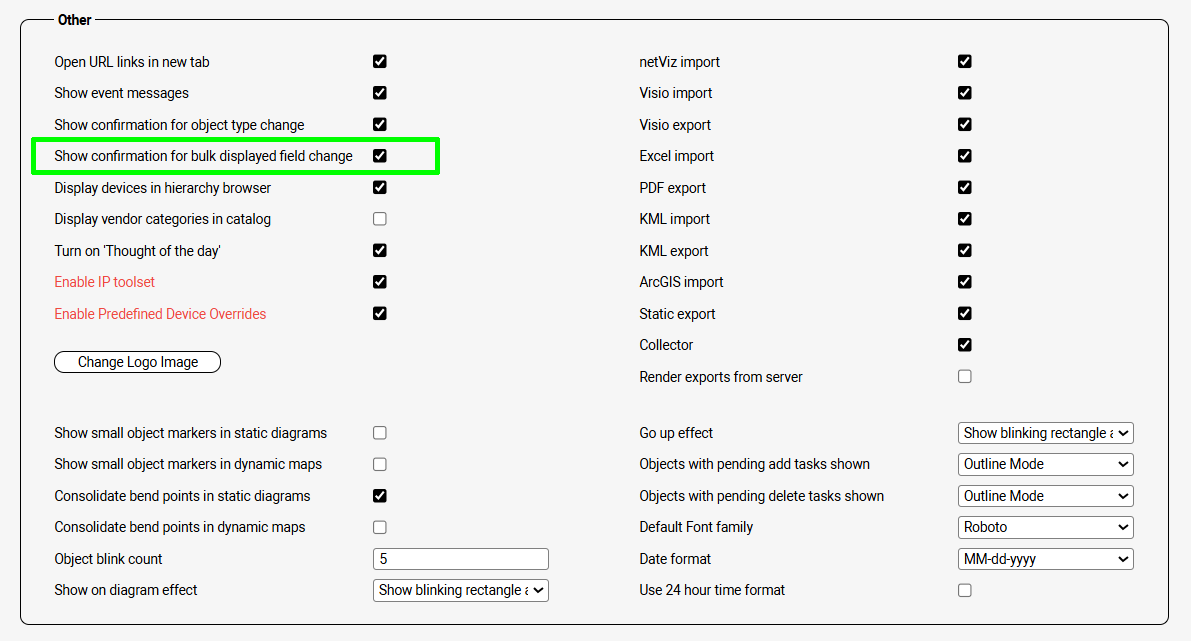The height and width of the screenshot is (641, 1191).
Task: Change the Date format dropdown
Action: coord(1045,559)
